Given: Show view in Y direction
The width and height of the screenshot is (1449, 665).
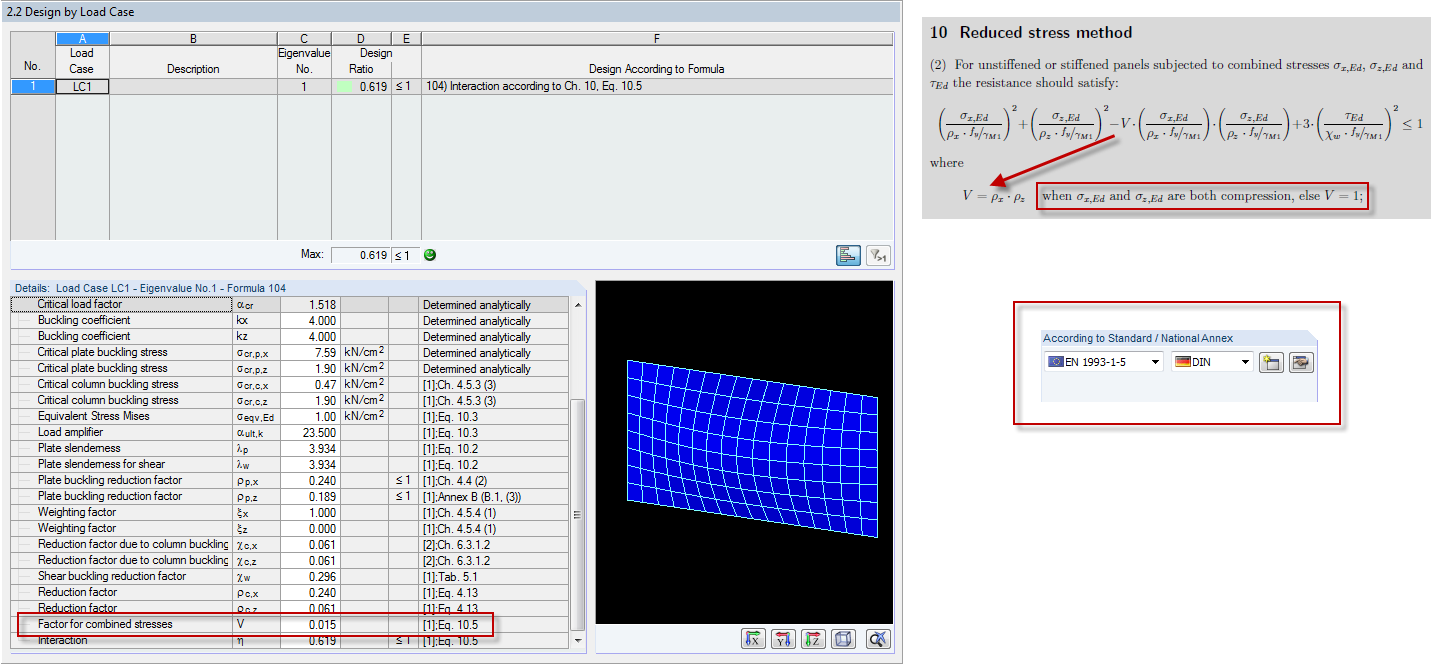Looking at the screenshot, I should point(785,640).
